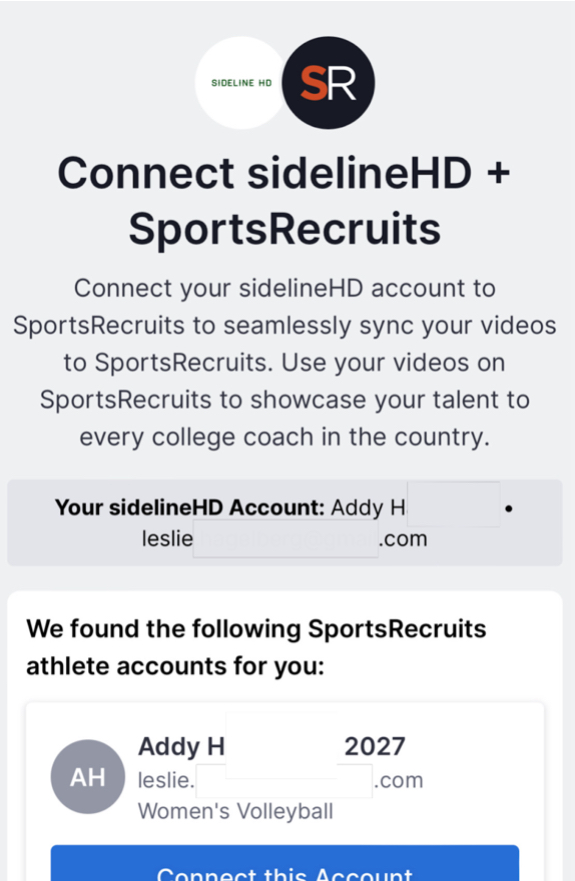Click the Women's Volleyball sport label

coord(236,811)
